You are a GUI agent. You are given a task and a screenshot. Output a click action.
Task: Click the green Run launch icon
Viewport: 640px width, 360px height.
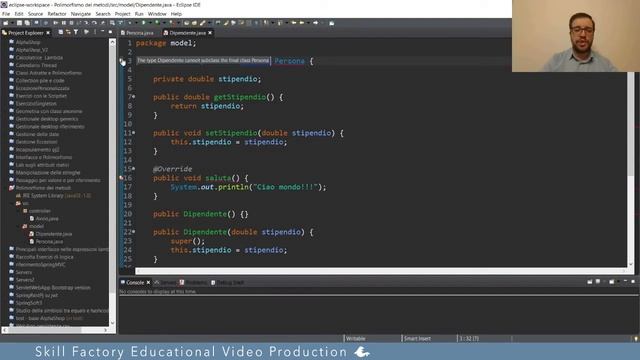pos(144,23)
